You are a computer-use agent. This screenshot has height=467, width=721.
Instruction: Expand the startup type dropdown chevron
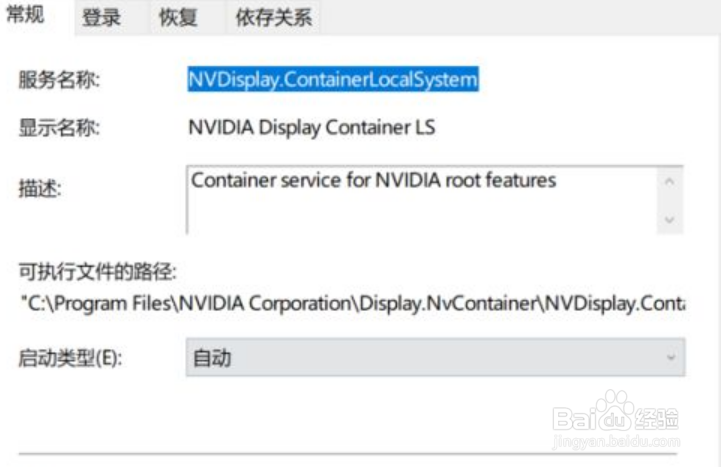(x=670, y=357)
